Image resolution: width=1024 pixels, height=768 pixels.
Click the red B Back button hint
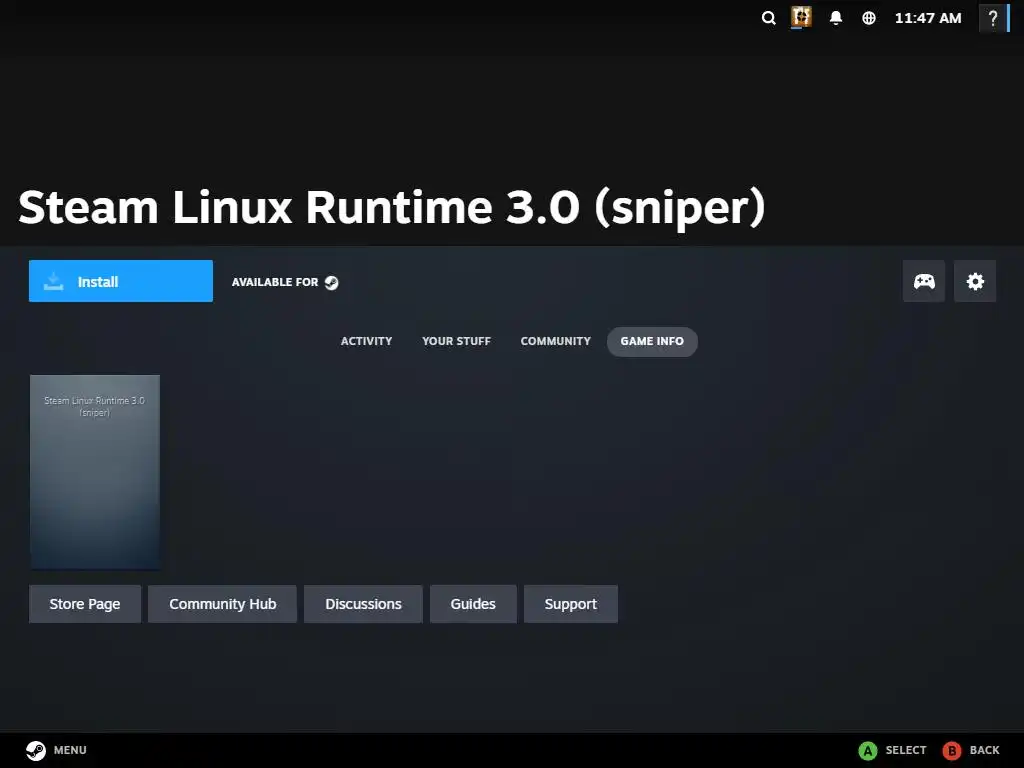[952, 750]
